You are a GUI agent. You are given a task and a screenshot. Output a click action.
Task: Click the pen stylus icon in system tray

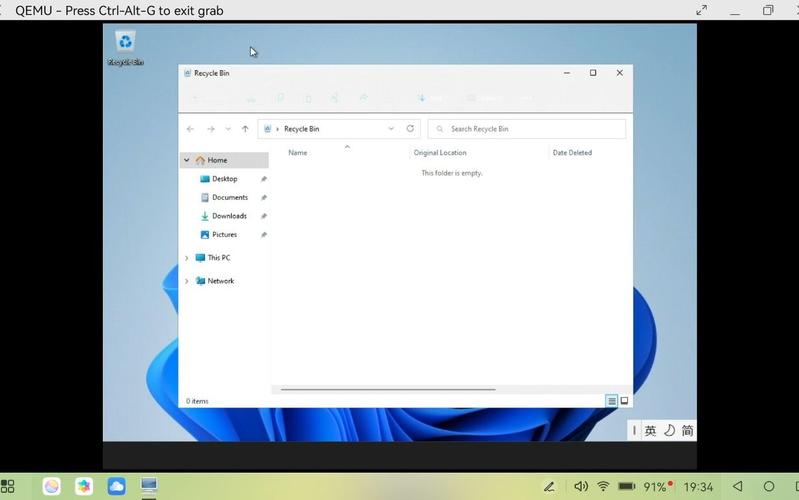tap(549, 487)
